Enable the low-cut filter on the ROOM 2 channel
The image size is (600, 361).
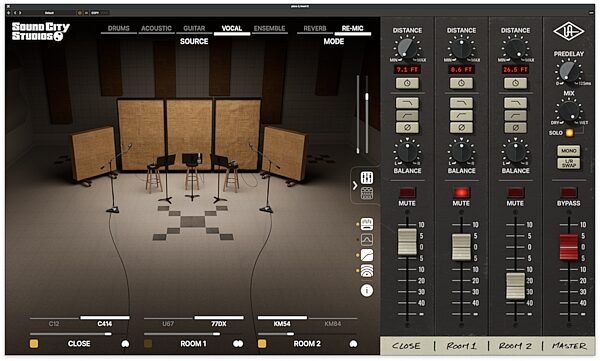point(515,115)
